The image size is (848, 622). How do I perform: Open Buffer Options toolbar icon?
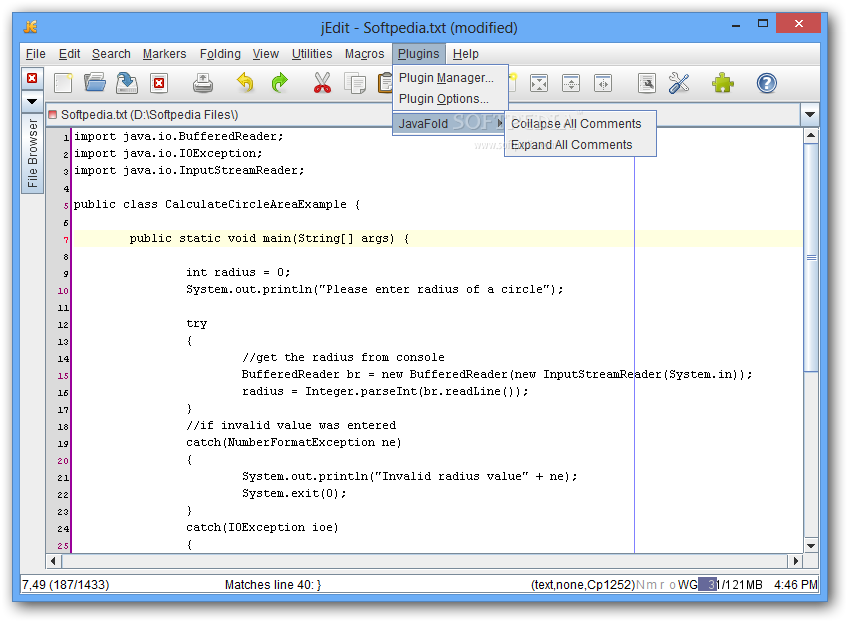pyautogui.click(x=647, y=83)
